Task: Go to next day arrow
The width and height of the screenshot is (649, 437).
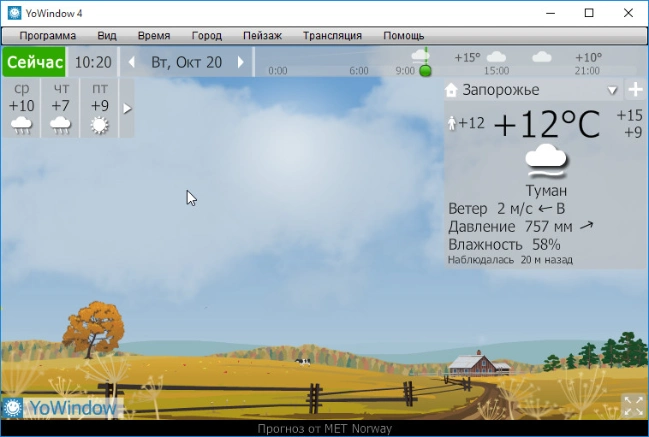Action: pos(240,62)
